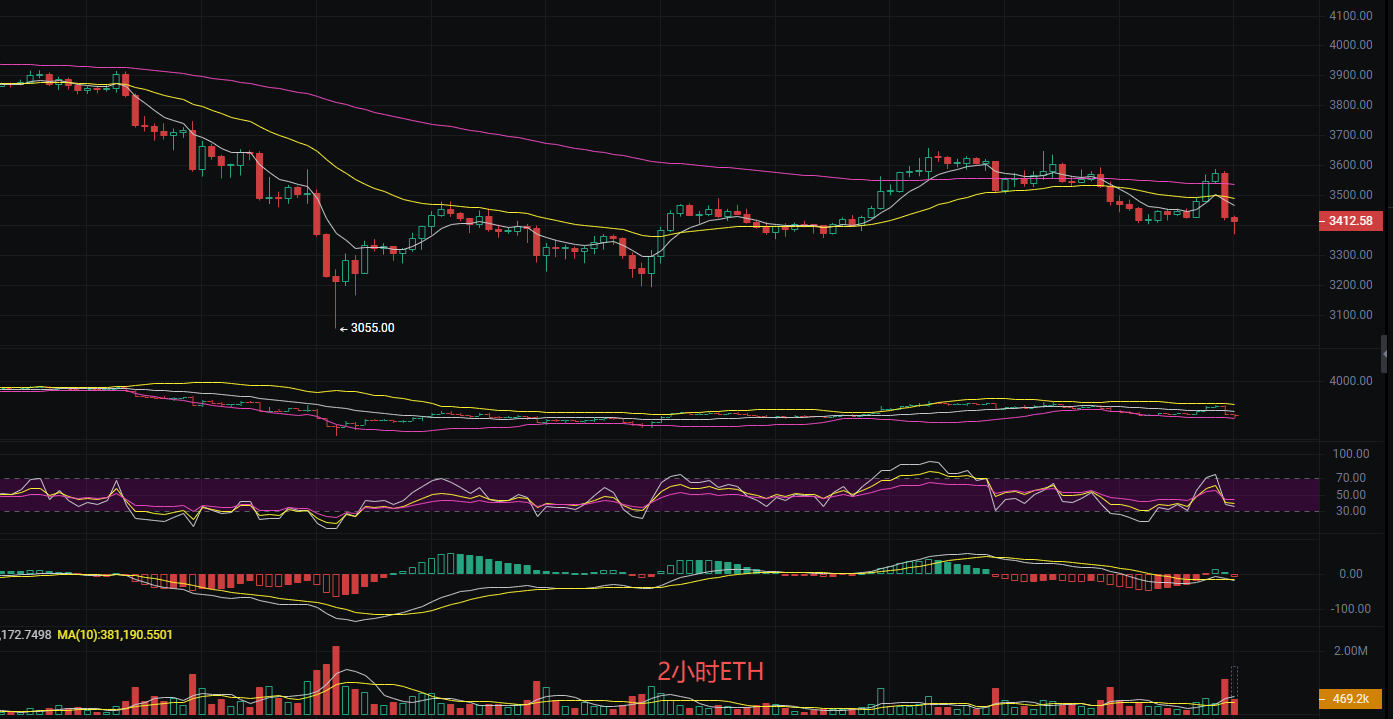
Task: Select the yellow MA(10) volume label
Action: click(115, 635)
